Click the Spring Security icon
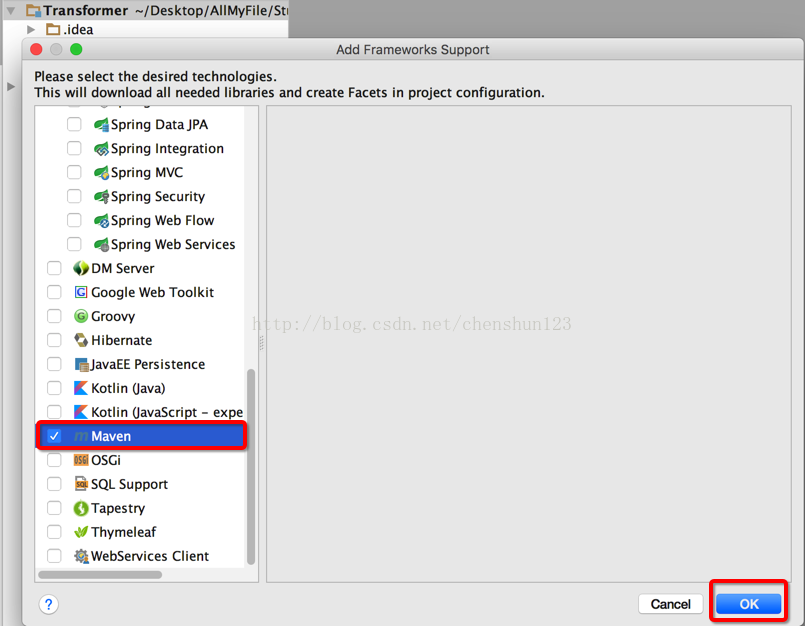This screenshot has height=626, width=805. [101, 197]
